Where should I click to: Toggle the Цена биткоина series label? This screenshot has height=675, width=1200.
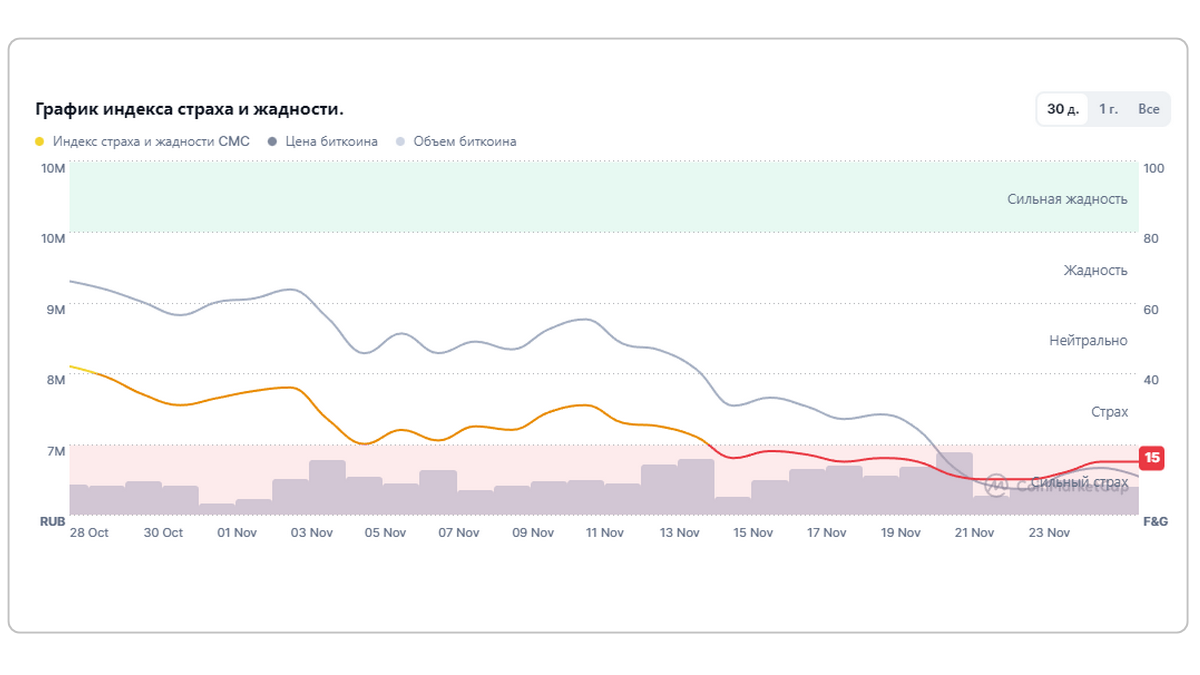click(331, 142)
